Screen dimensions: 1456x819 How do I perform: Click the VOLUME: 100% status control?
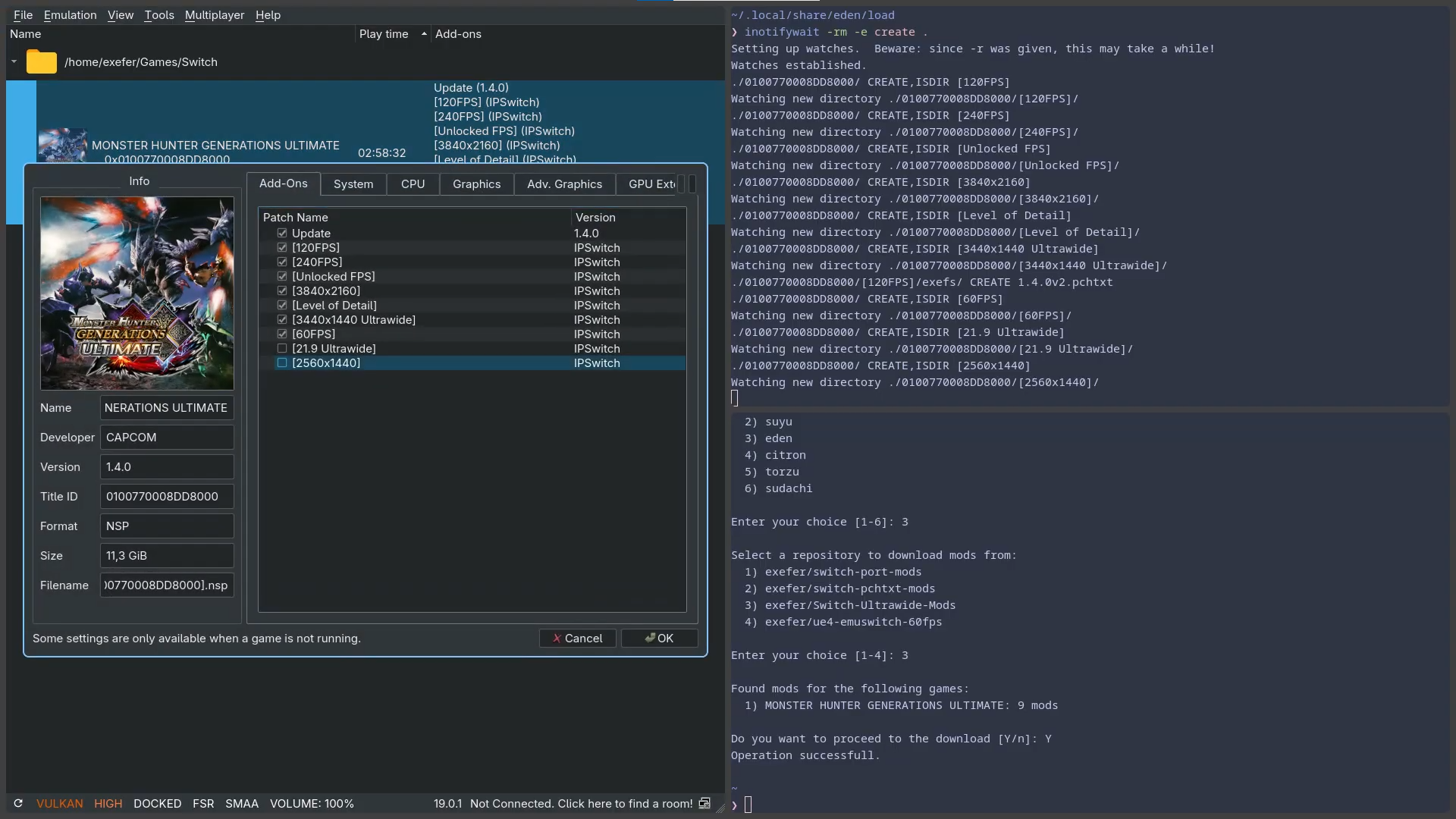coord(312,803)
